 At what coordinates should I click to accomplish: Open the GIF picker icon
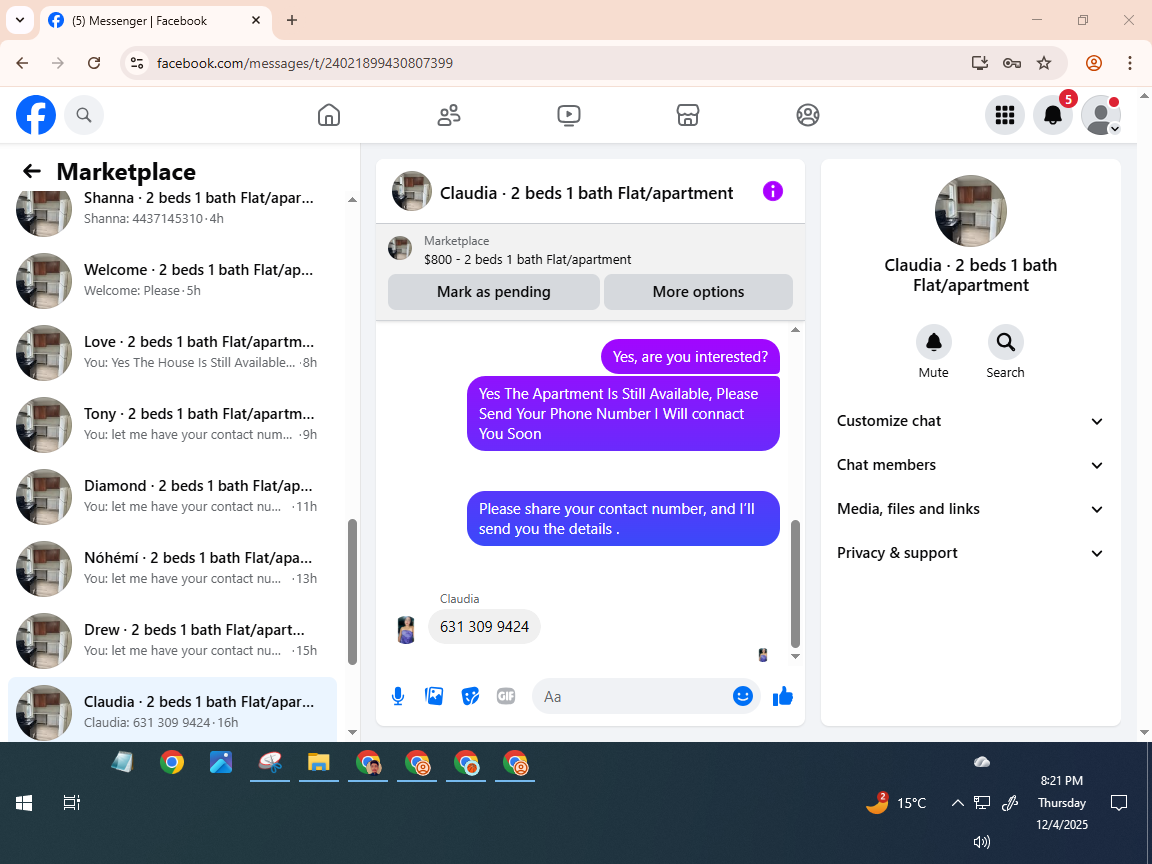coord(506,696)
